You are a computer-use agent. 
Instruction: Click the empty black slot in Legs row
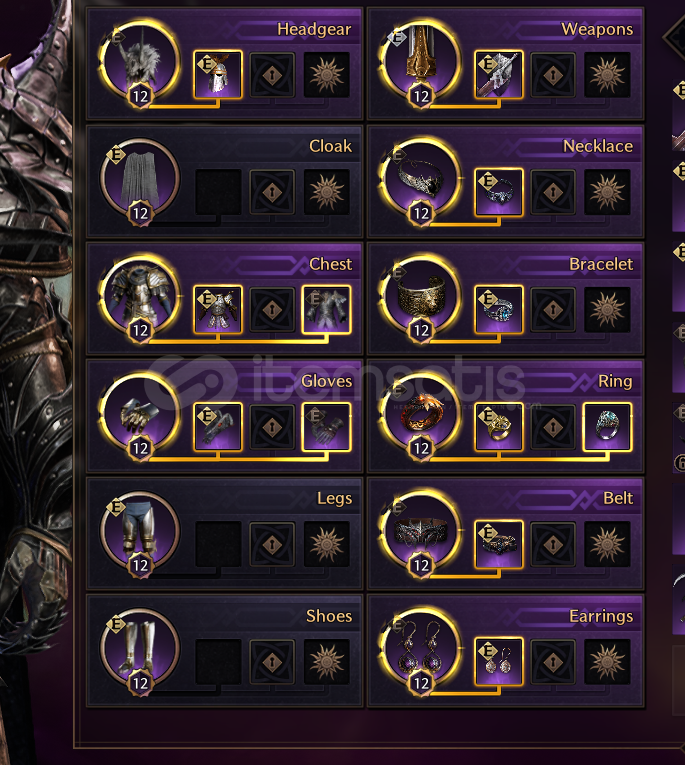pyautogui.click(x=218, y=544)
